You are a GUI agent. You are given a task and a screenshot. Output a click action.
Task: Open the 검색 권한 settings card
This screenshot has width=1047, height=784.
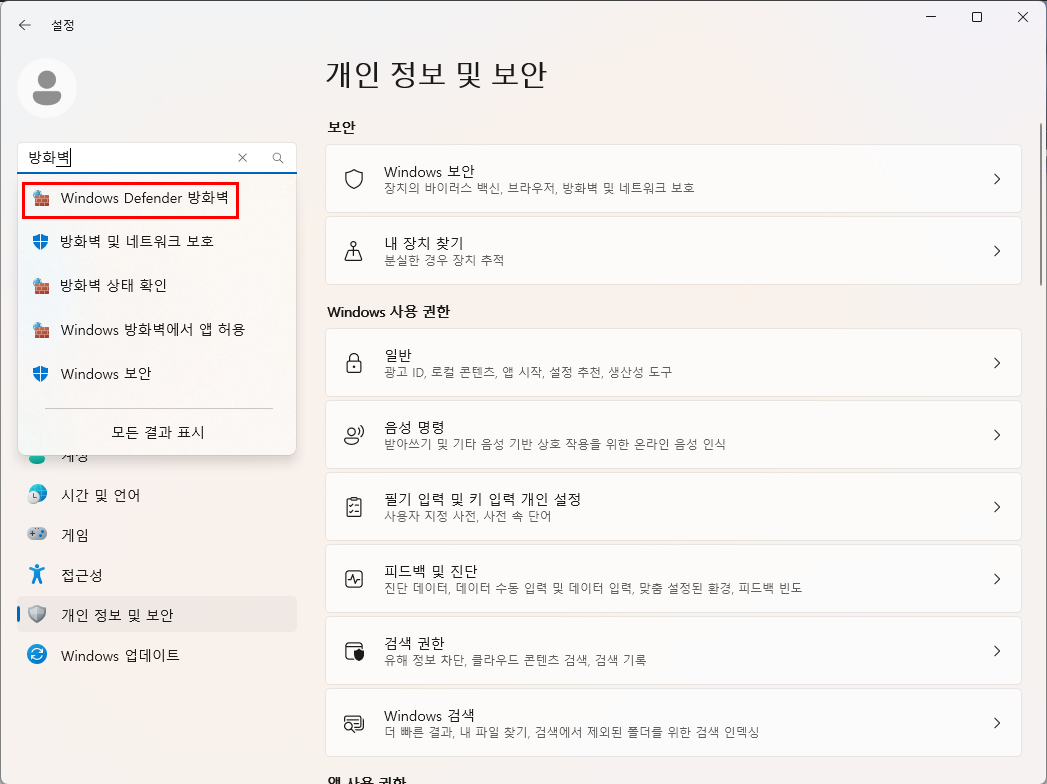(673, 651)
